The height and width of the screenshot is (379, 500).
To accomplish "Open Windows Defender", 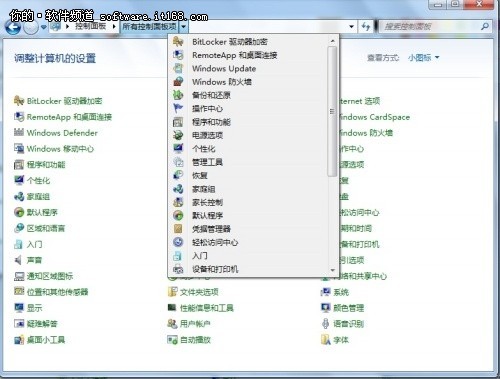I will pos(62,133).
